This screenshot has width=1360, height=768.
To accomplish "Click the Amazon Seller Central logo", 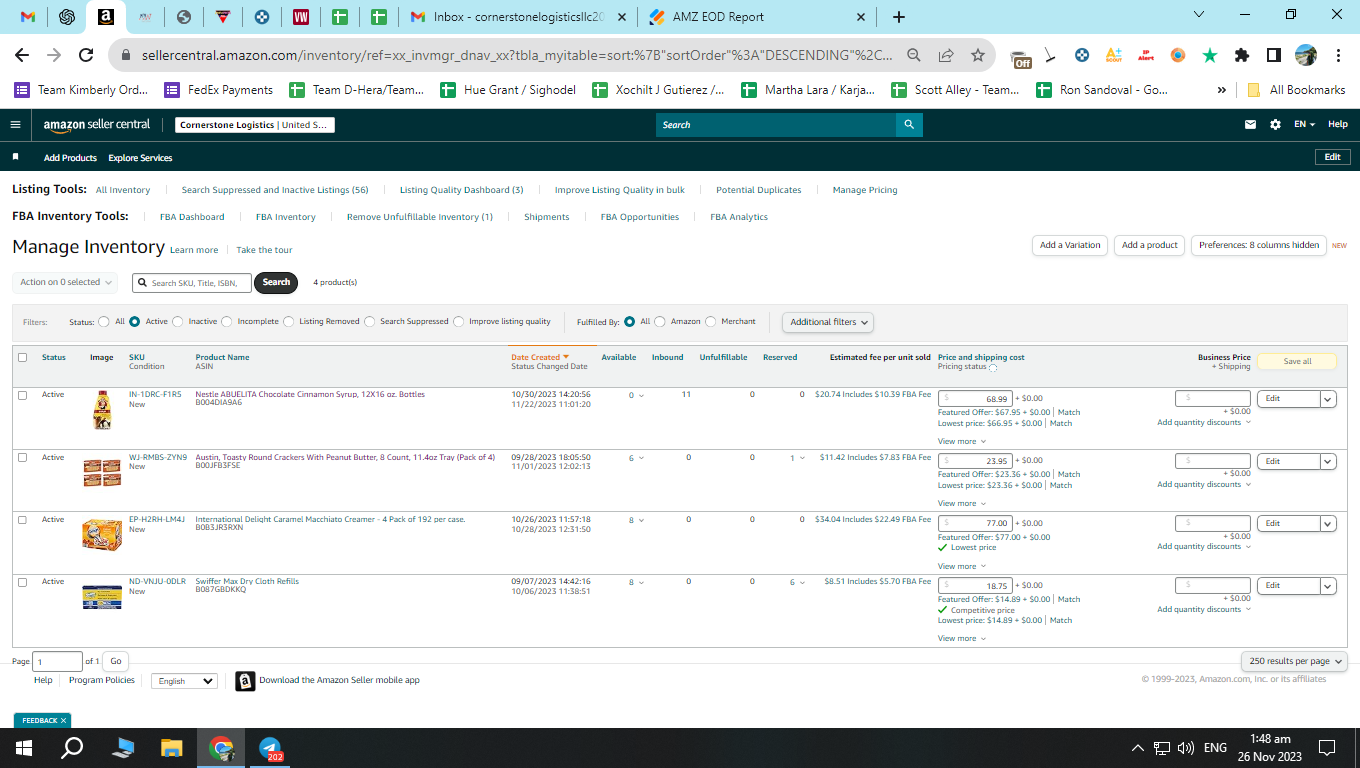I will (97, 125).
